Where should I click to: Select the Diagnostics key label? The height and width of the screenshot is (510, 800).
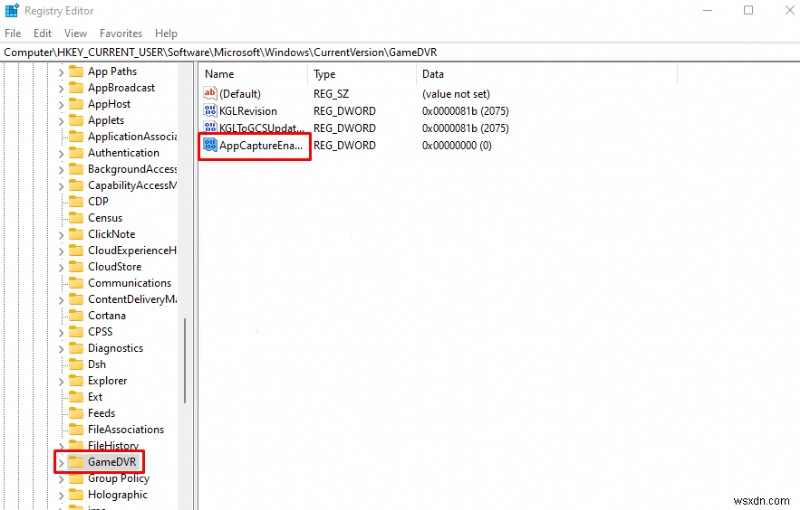tap(115, 348)
